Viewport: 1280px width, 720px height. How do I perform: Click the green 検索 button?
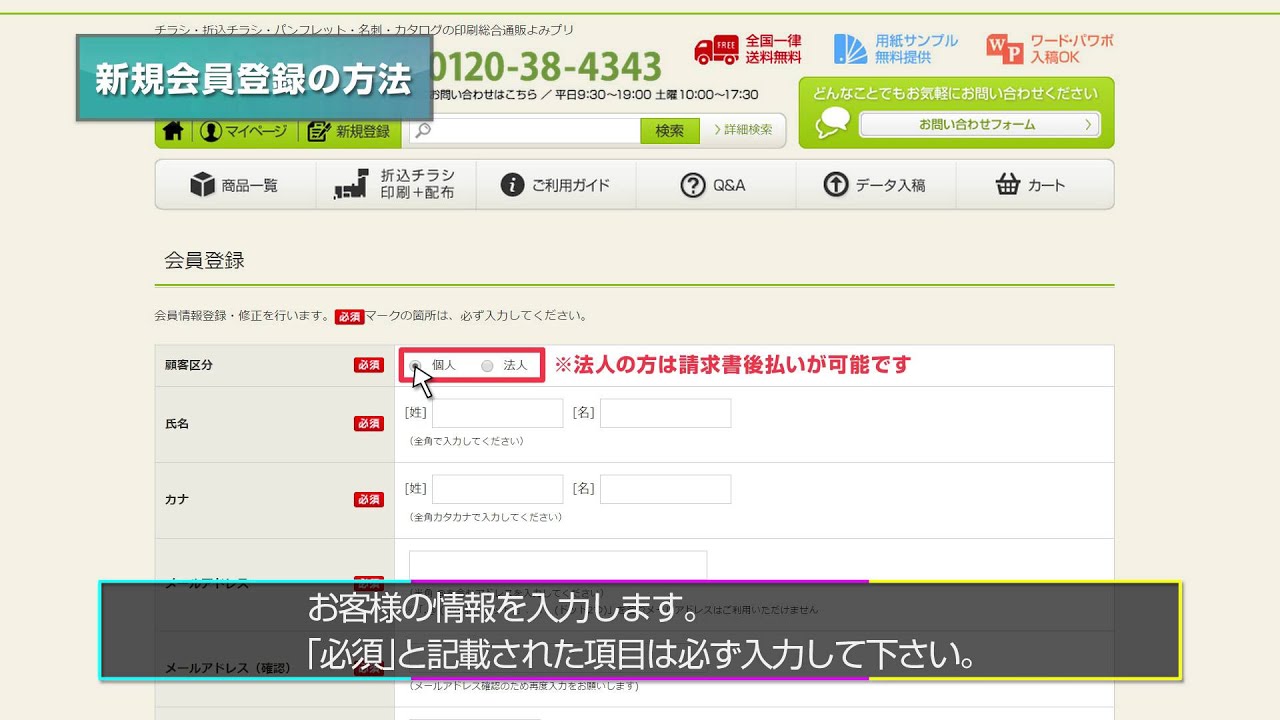(670, 130)
